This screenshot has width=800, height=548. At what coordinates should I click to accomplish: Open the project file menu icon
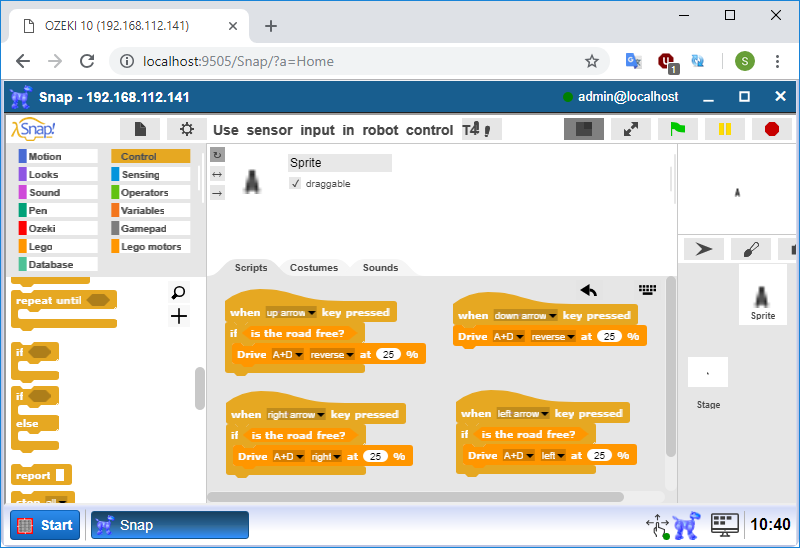[x=140, y=129]
